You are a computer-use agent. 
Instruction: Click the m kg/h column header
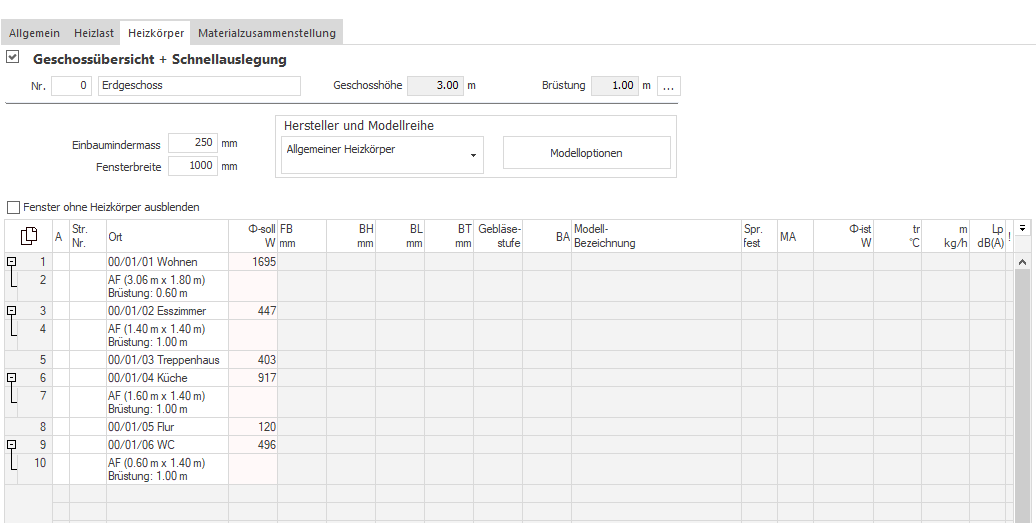(945, 236)
